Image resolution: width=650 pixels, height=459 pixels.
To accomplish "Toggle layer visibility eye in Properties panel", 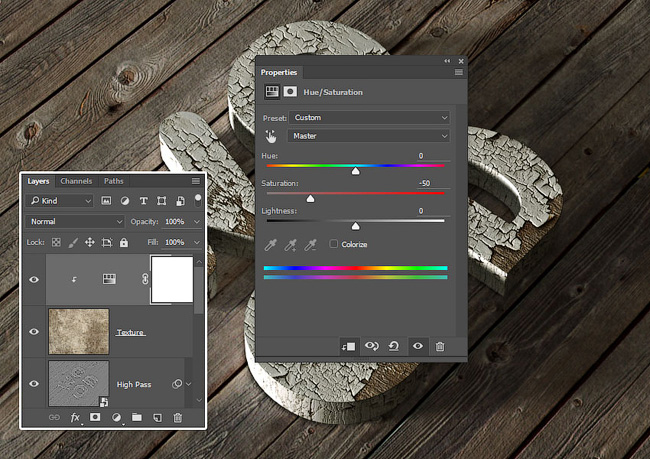I will [418, 346].
